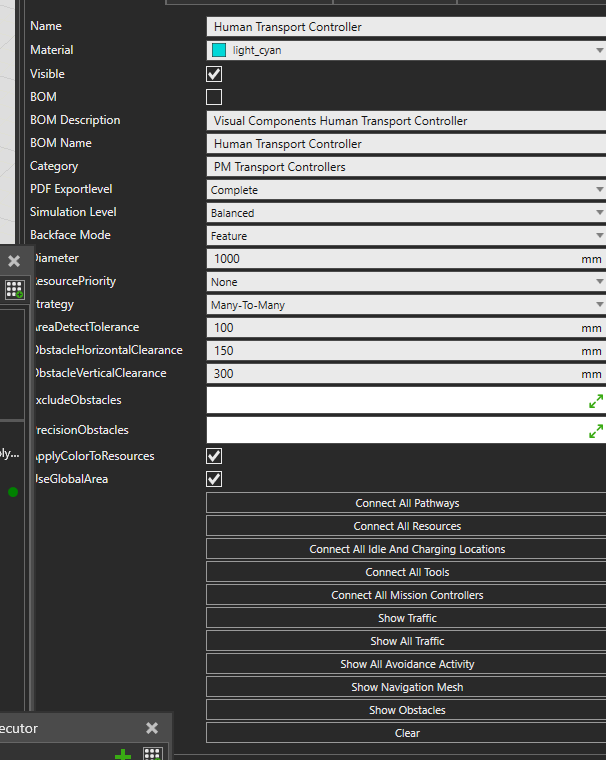Click Connect All Resources button

point(406,526)
